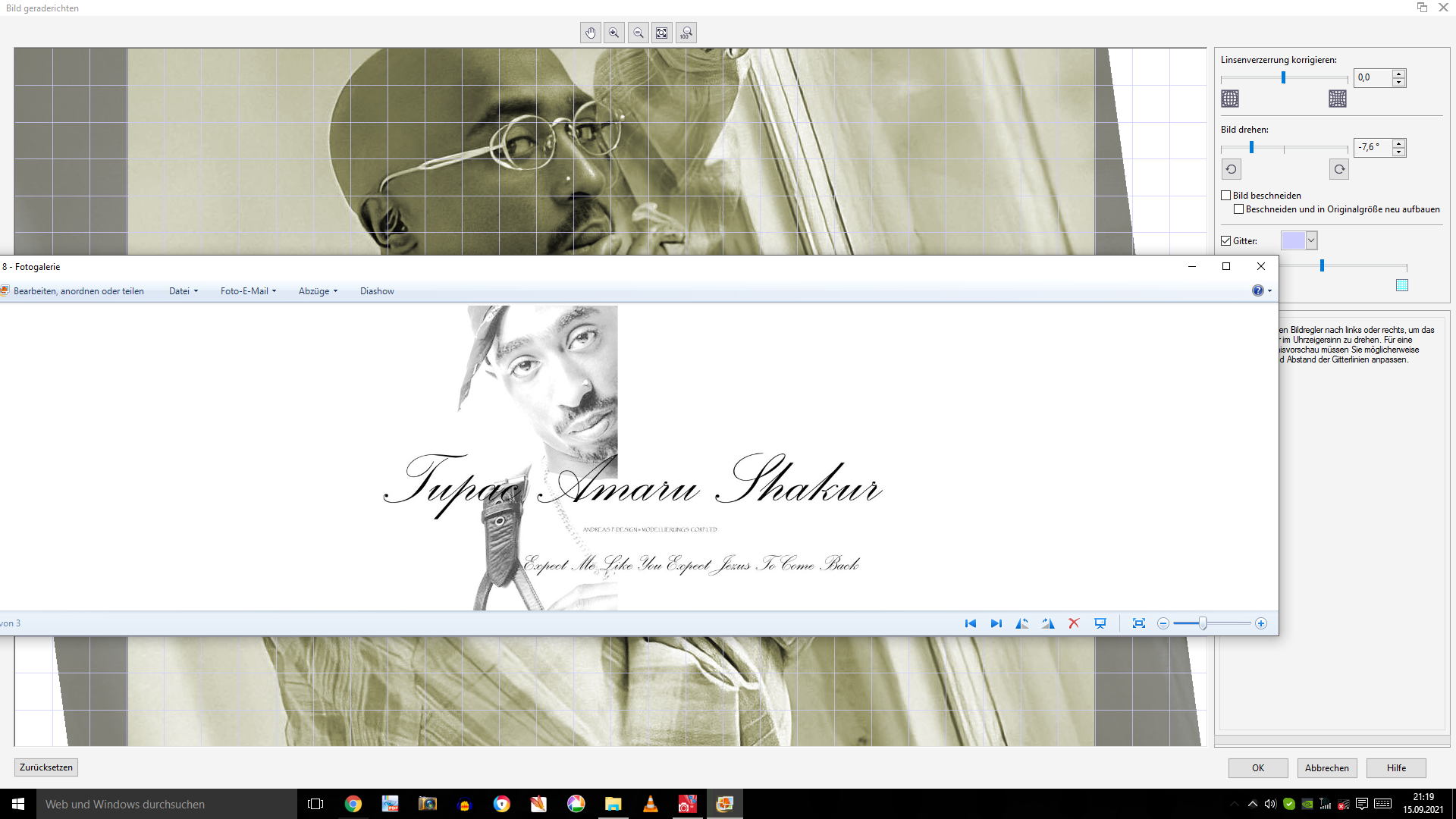Zoom to 100% in preview toolbar

(686, 33)
